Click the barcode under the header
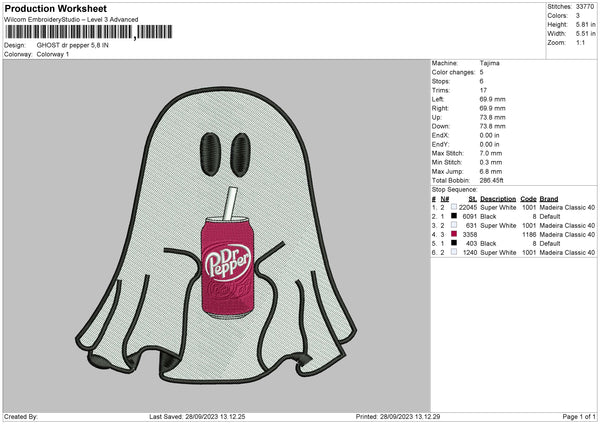Screen dimensions: 600x424 coord(89,32)
